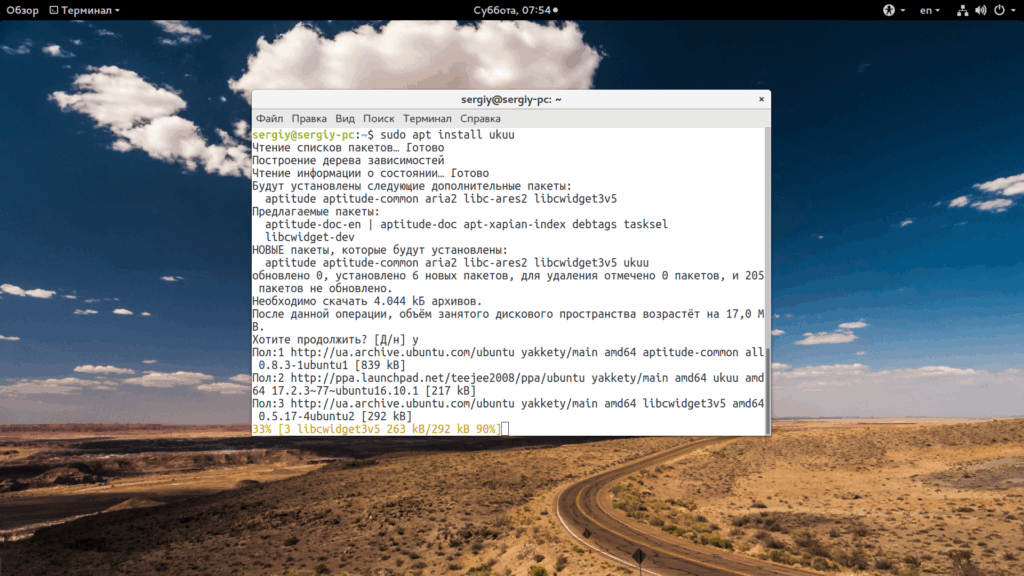Viewport: 1024px width, 576px height.
Task: Click the wired network status icon
Action: (x=962, y=10)
